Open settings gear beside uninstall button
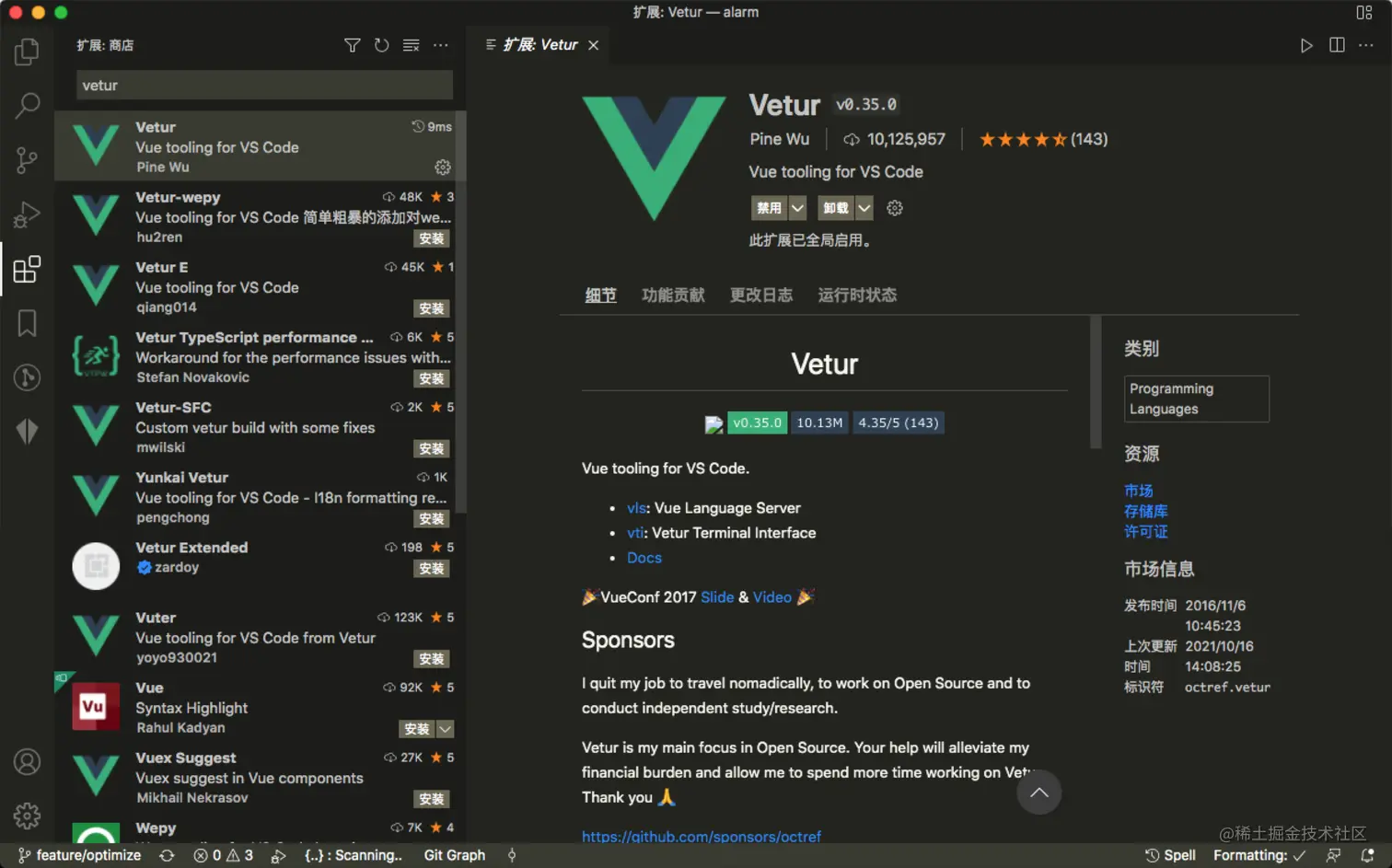The height and width of the screenshot is (868, 1392). [895, 208]
